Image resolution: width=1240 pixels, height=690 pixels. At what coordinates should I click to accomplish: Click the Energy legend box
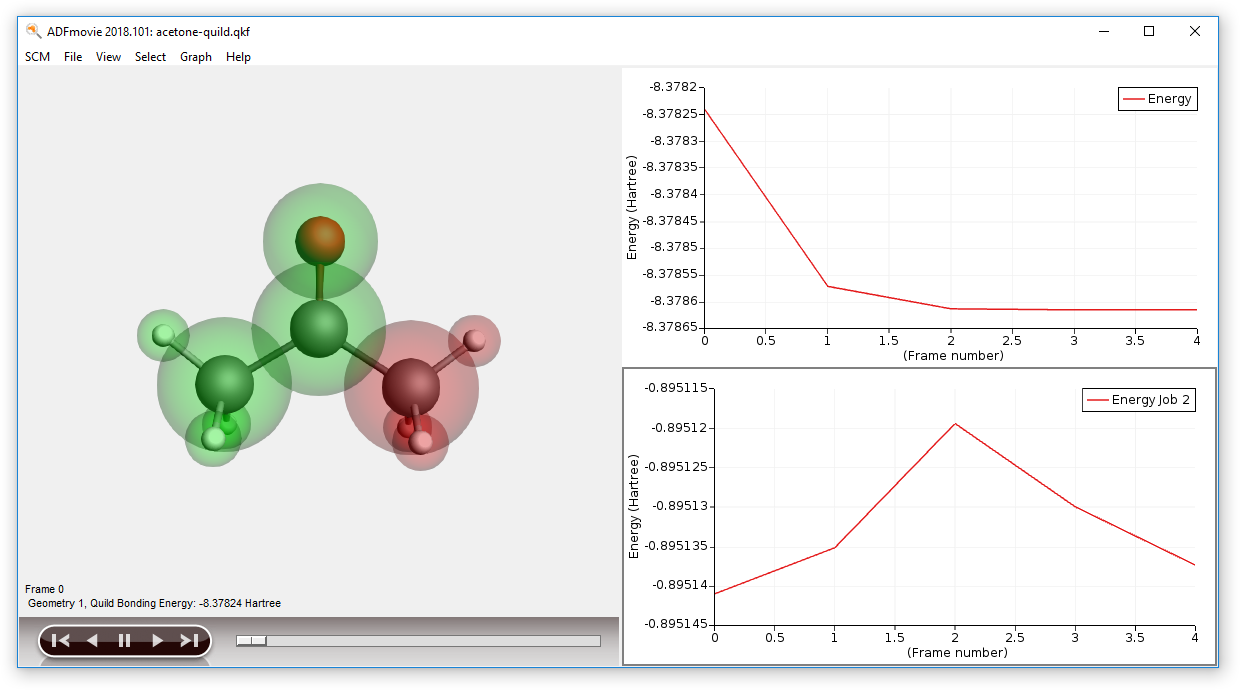tap(1157, 99)
